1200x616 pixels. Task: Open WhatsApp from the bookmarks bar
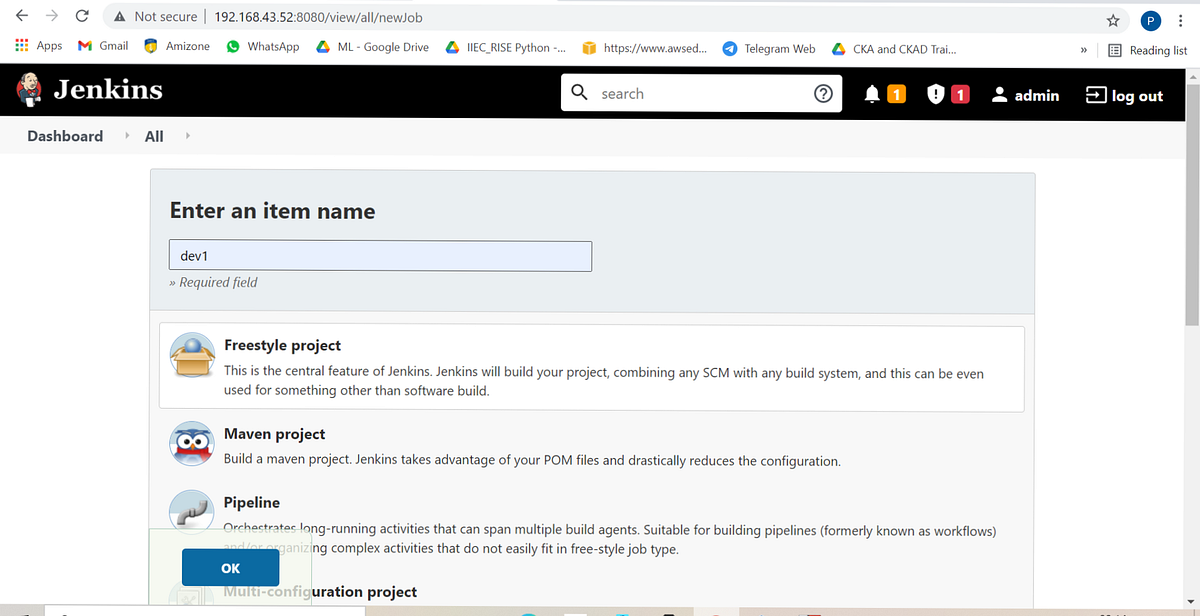(262, 46)
